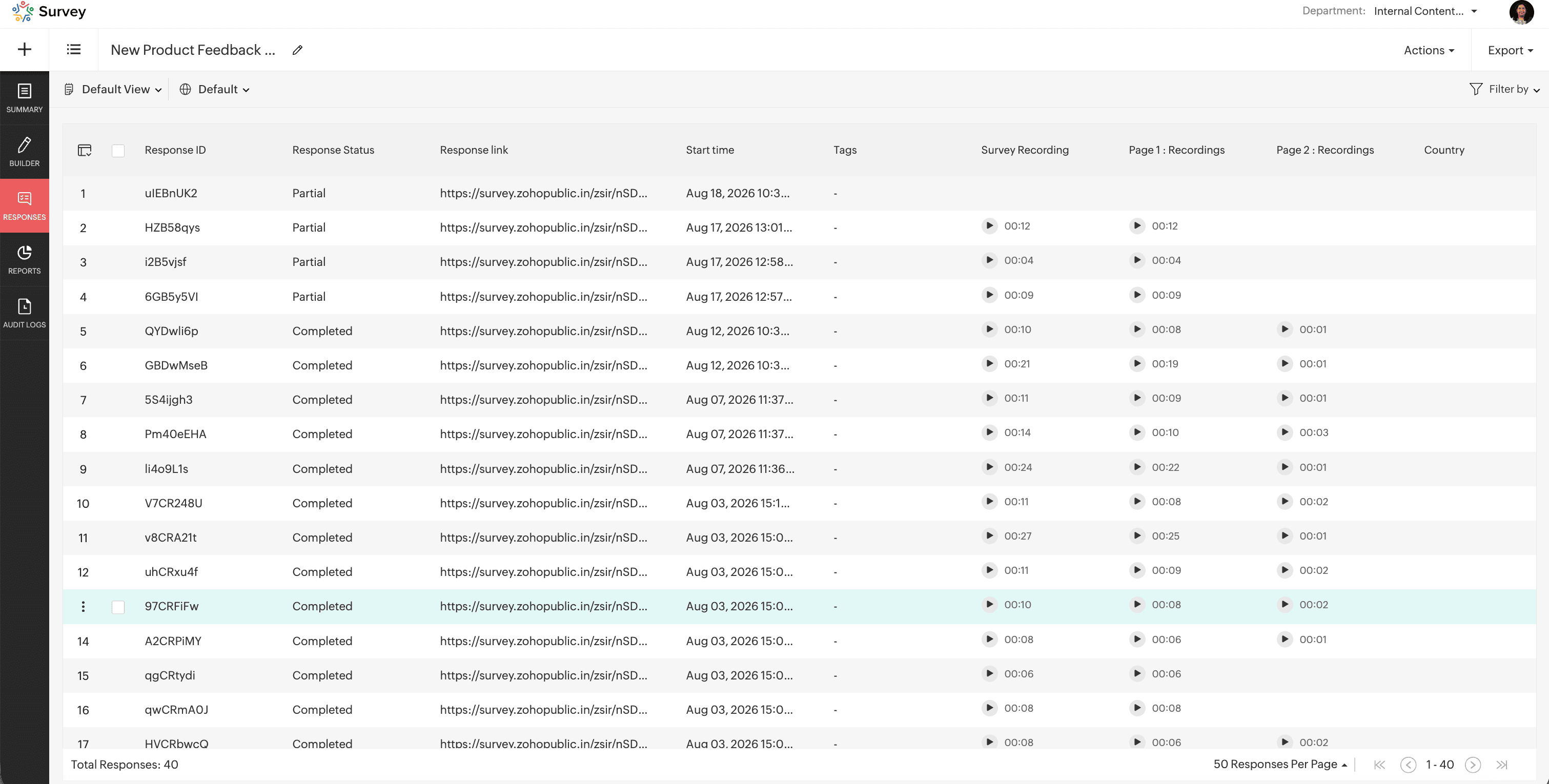The width and height of the screenshot is (1549, 784).
Task: Play Page 2 recording for QYDwIi6p
Action: 1285,329
